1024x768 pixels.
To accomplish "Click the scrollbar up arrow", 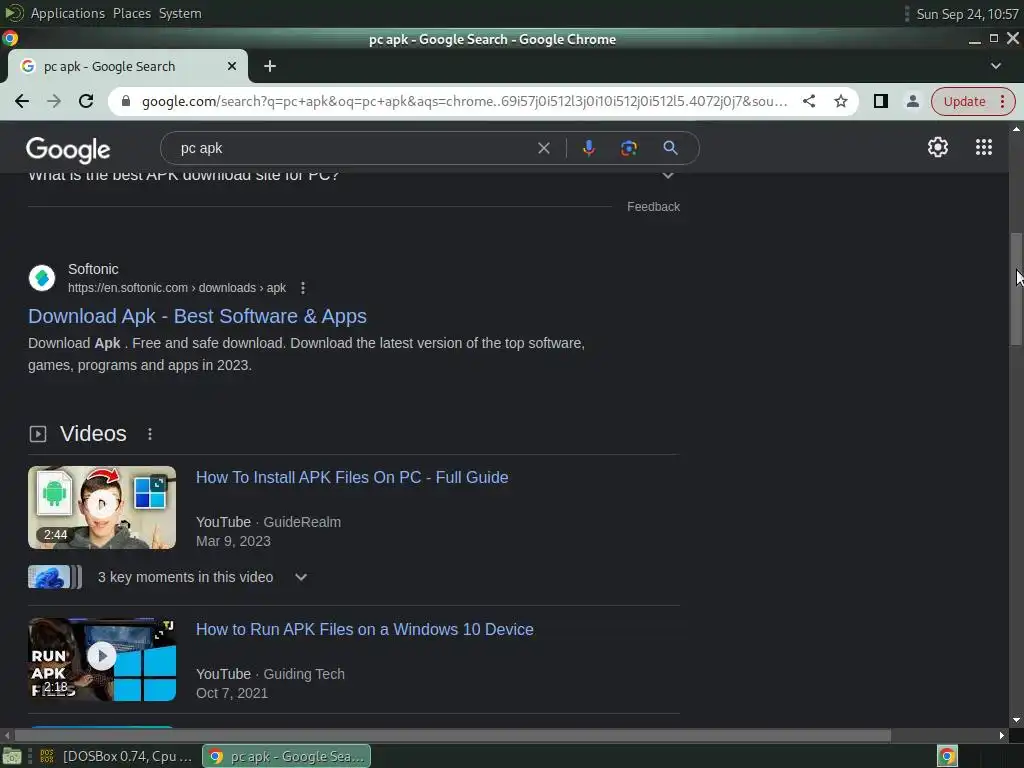I will point(1016,130).
